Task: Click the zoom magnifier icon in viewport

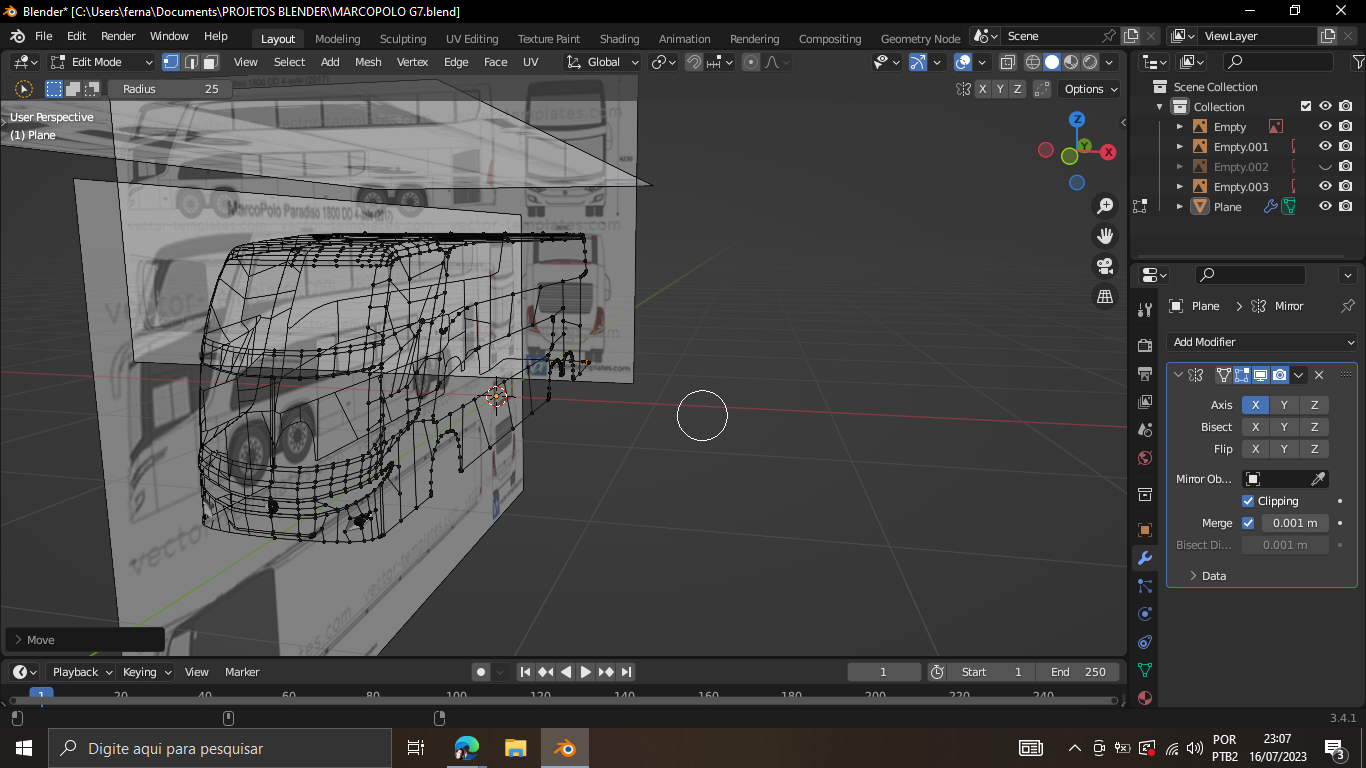Action: tap(1105, 206)
